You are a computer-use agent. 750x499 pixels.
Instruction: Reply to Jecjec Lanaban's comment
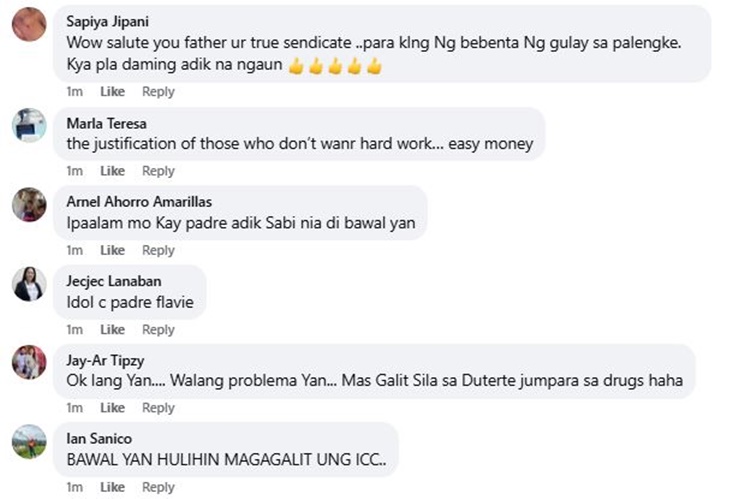(158, 330)
